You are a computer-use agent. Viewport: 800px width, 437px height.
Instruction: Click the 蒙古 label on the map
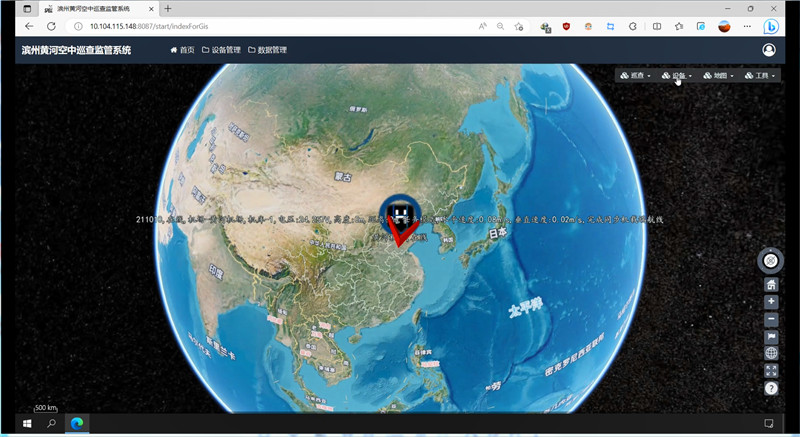(343, 177)
